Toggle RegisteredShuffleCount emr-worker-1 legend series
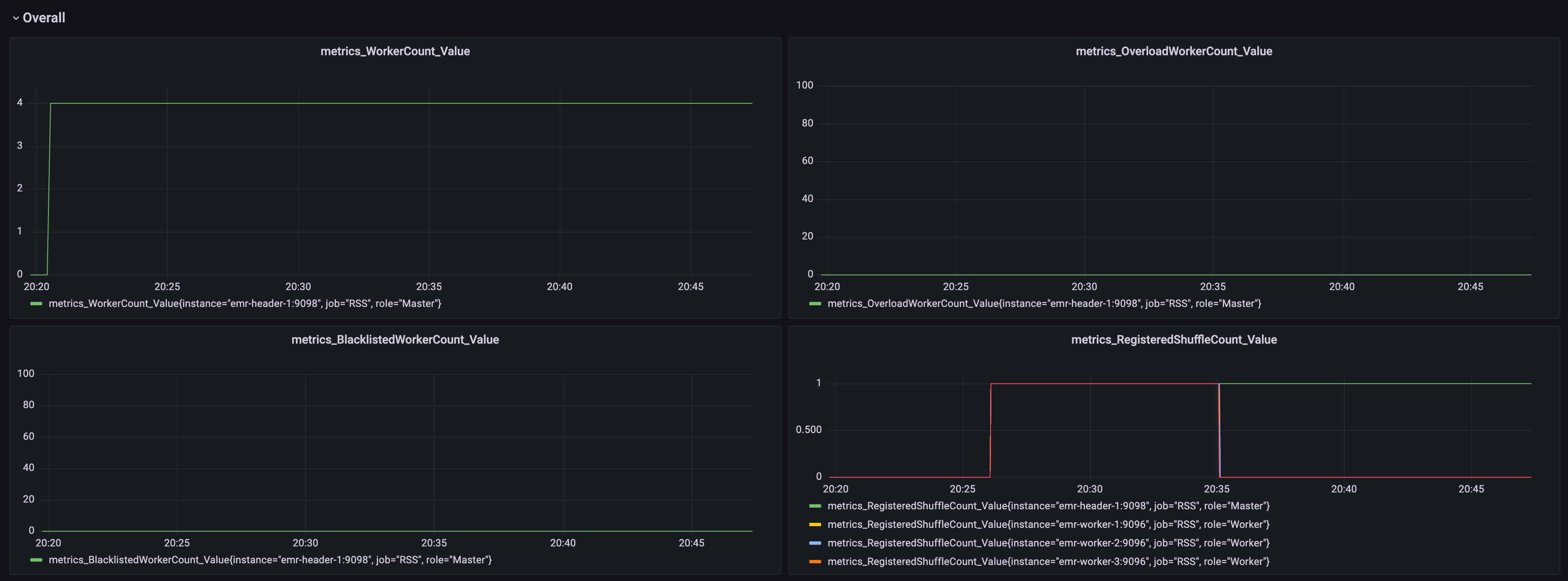The height and width of the screenshot is (581, 1568). pos(1048,525)
